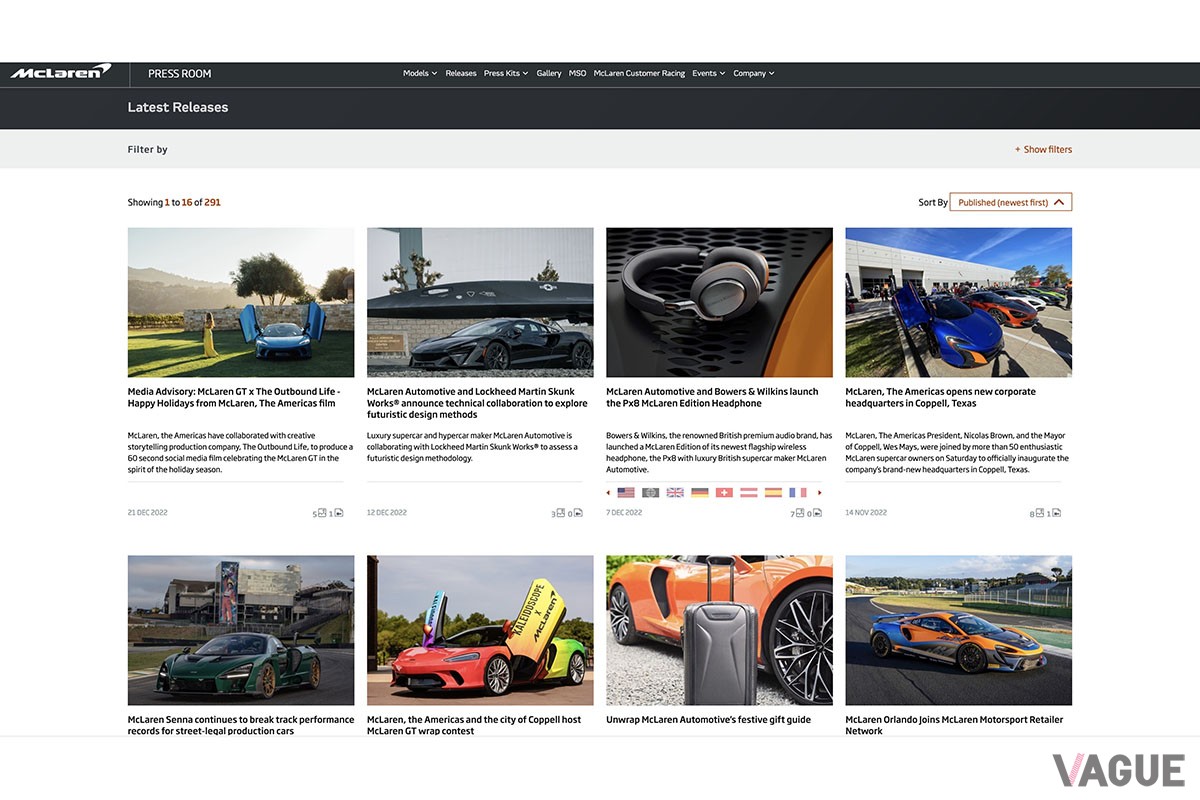1200x800 pixels.
Task: Open the McLaren Orlando Retailer Network headline
Action: pos(954,725)
